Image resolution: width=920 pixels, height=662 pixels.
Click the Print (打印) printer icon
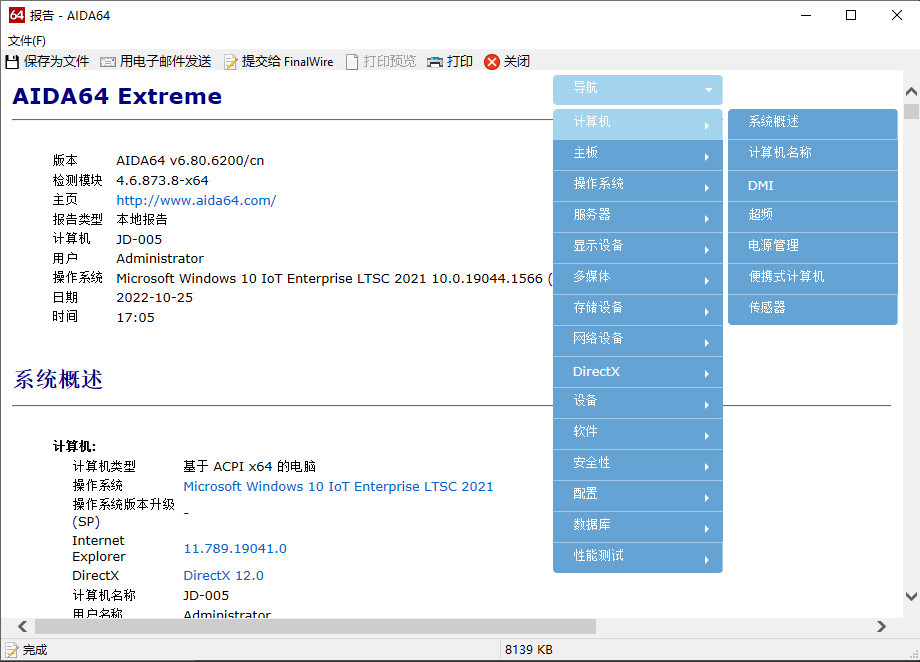(435, 62)
